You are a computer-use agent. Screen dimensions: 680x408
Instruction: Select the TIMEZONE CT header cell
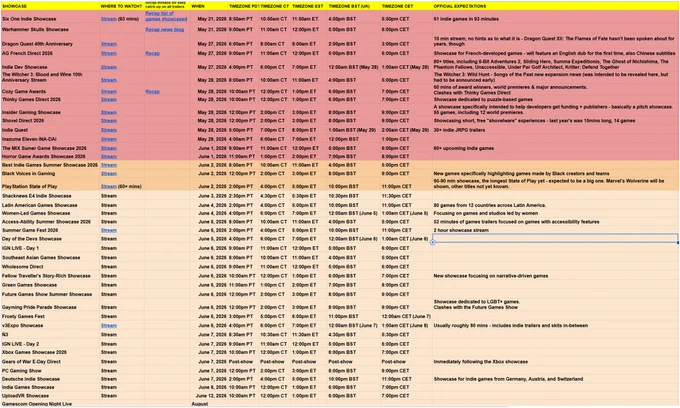(275, 6)
